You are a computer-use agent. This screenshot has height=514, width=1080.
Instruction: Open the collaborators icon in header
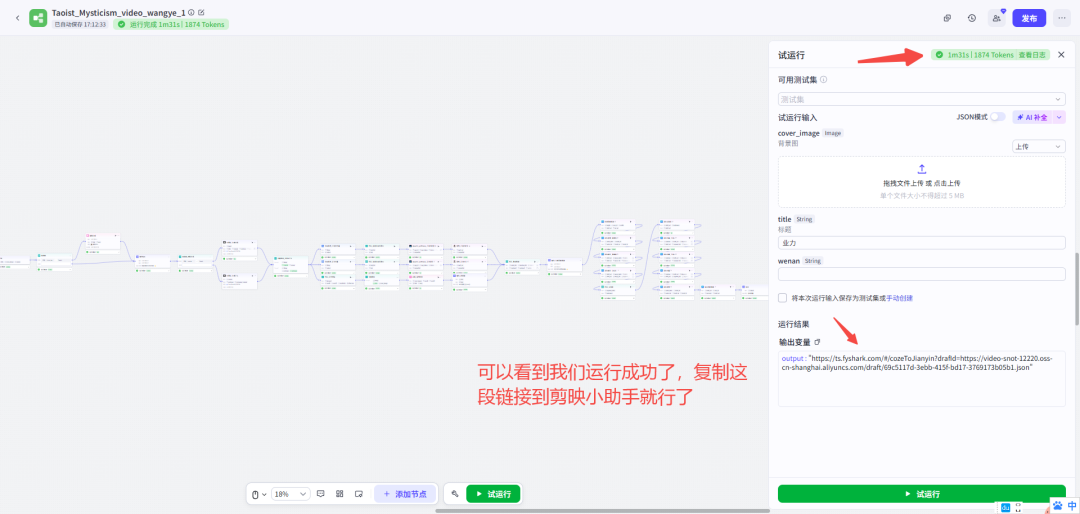(x=997, y=18)
